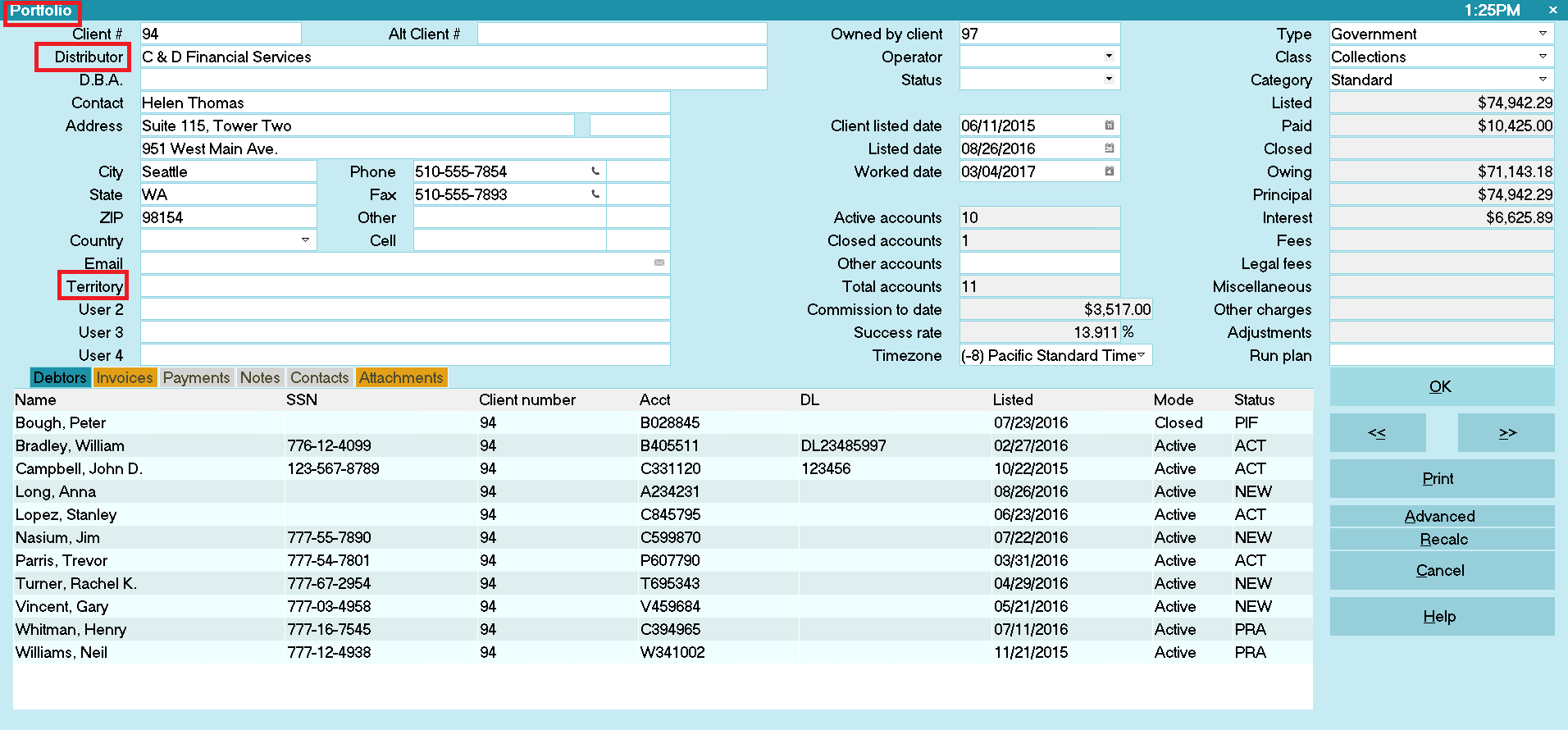The width and height of the screenshot is (1568, 730).
Task: Expand the Operator dropdown
Action: point(1109,57)
